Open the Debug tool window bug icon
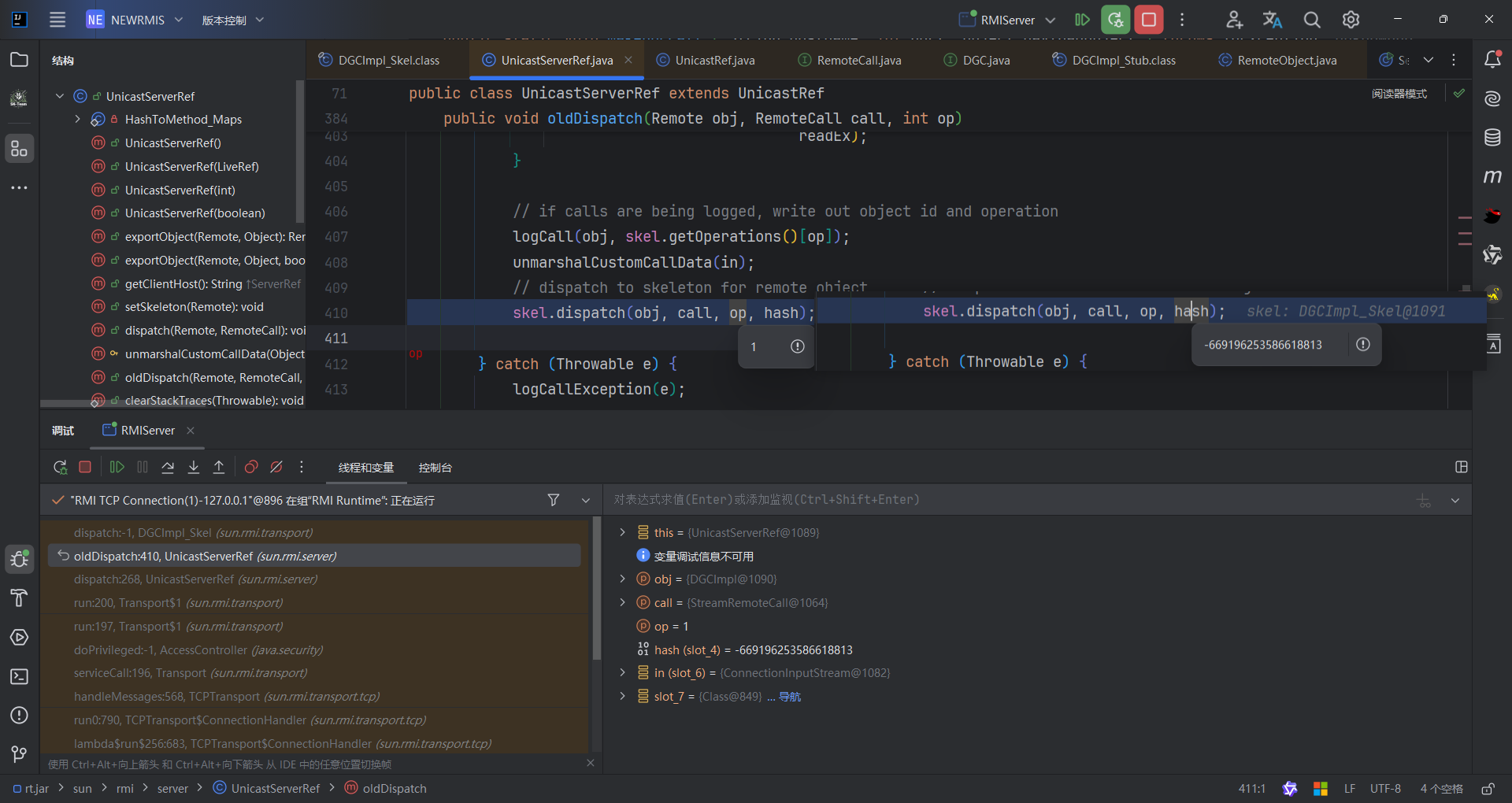This screenshot has width=1512, height=803. (x=19, y=559)
